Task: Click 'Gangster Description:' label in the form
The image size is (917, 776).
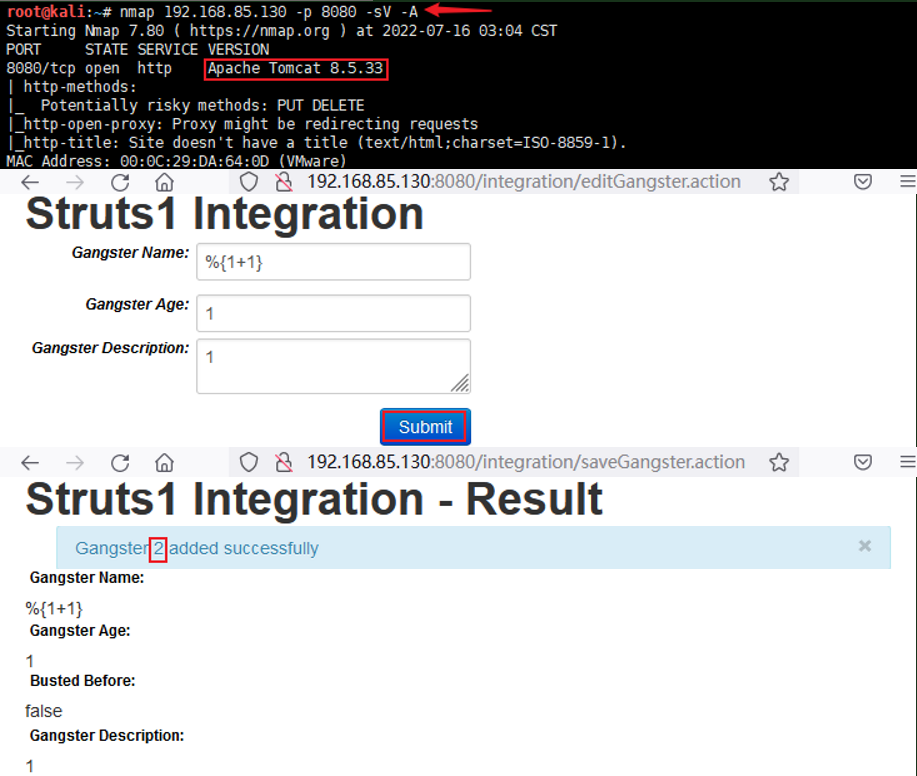Action: point(111,348)
